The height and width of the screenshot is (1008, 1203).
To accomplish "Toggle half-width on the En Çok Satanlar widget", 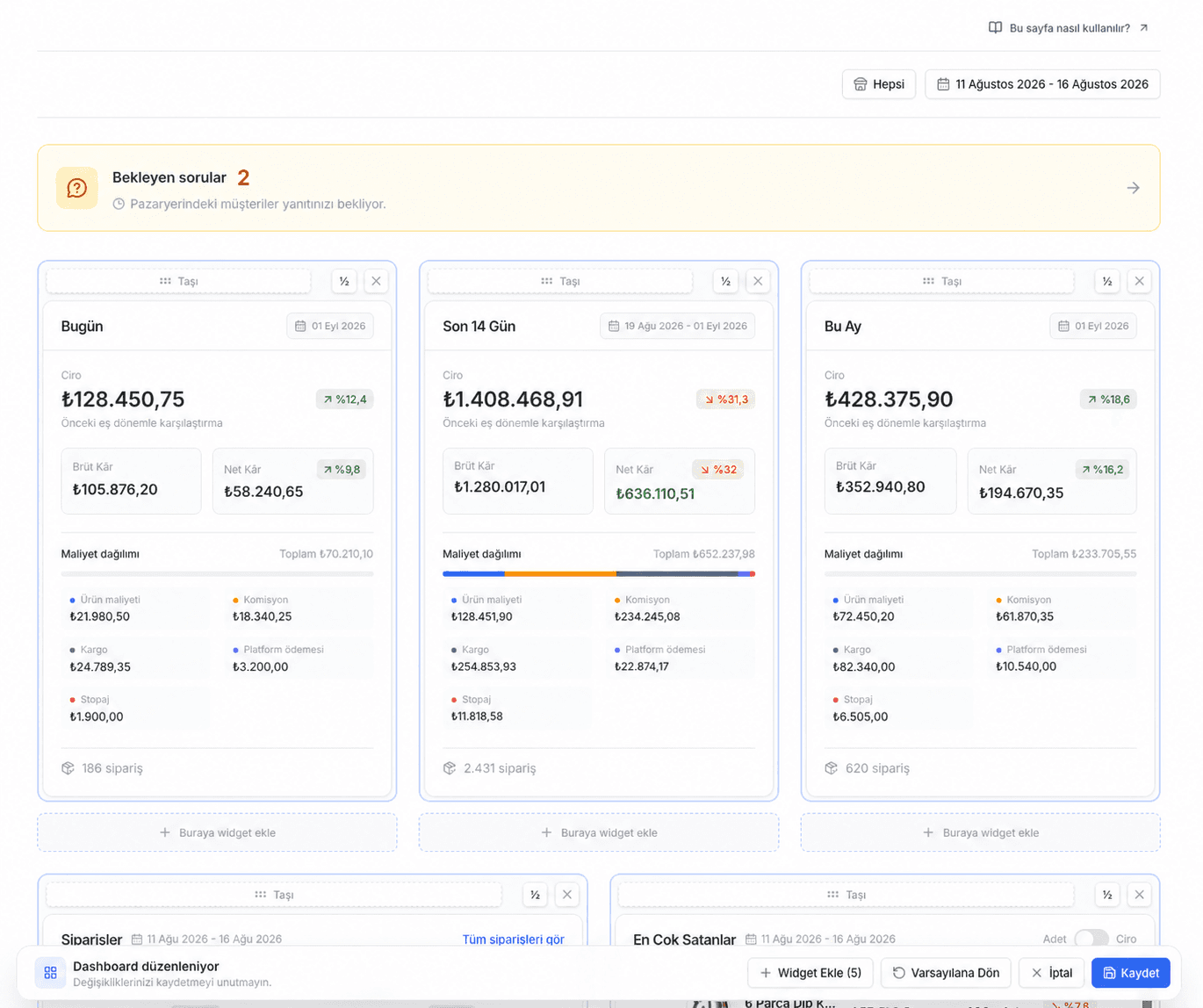I will 1107,895.
